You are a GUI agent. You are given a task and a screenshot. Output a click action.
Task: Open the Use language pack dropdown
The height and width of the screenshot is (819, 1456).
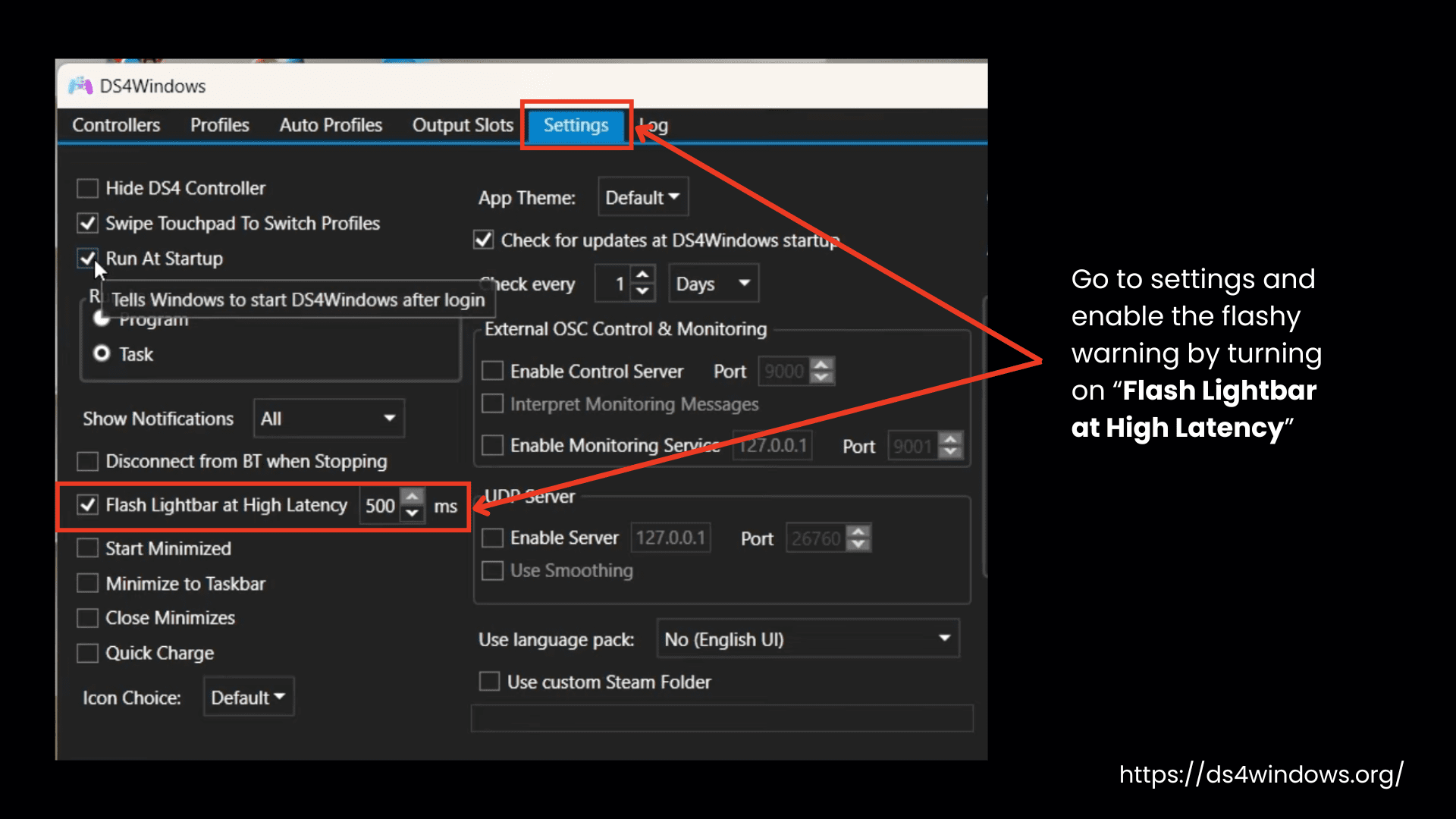808,639
